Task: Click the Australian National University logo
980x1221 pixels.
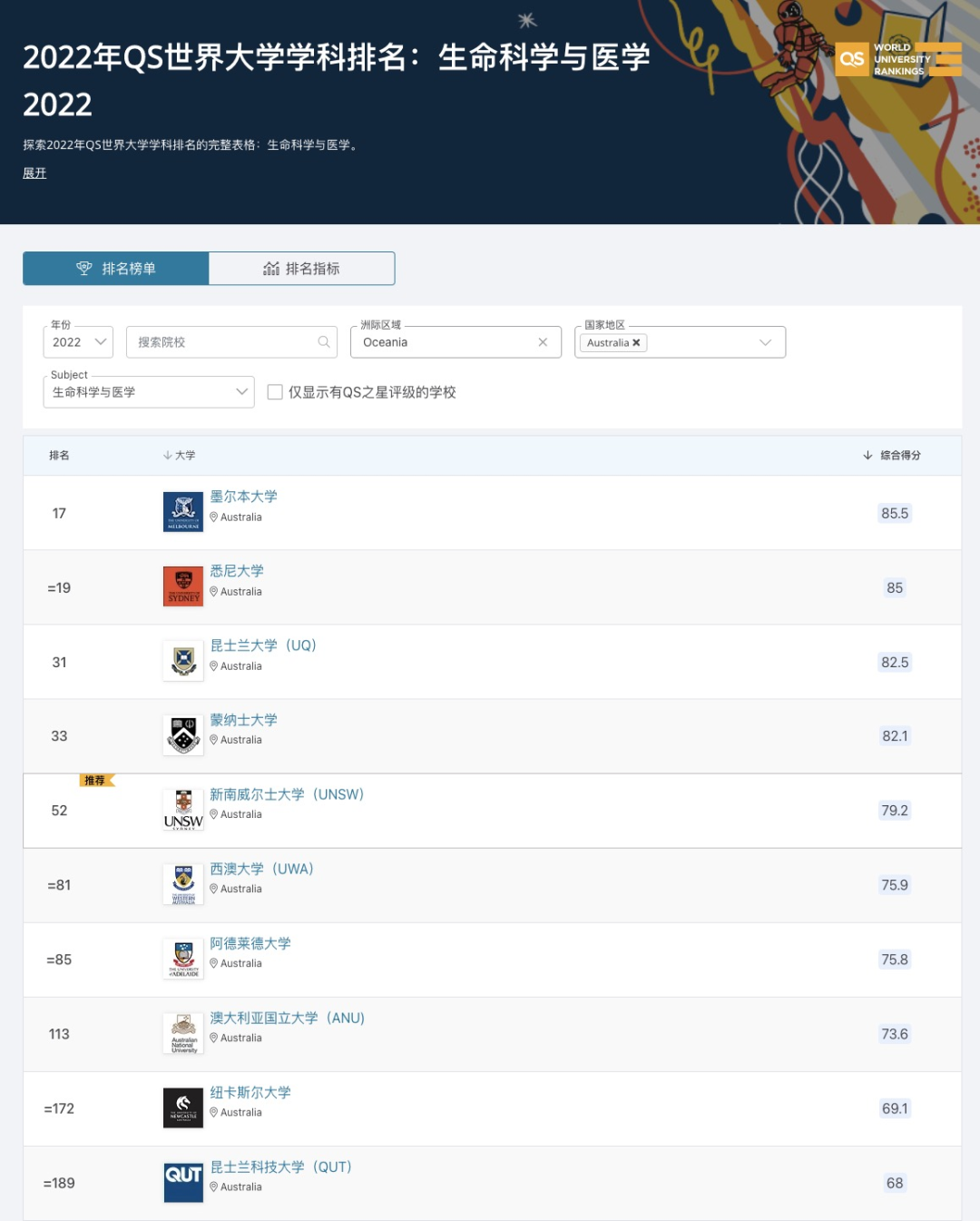Action: [x=183, y=1033]
